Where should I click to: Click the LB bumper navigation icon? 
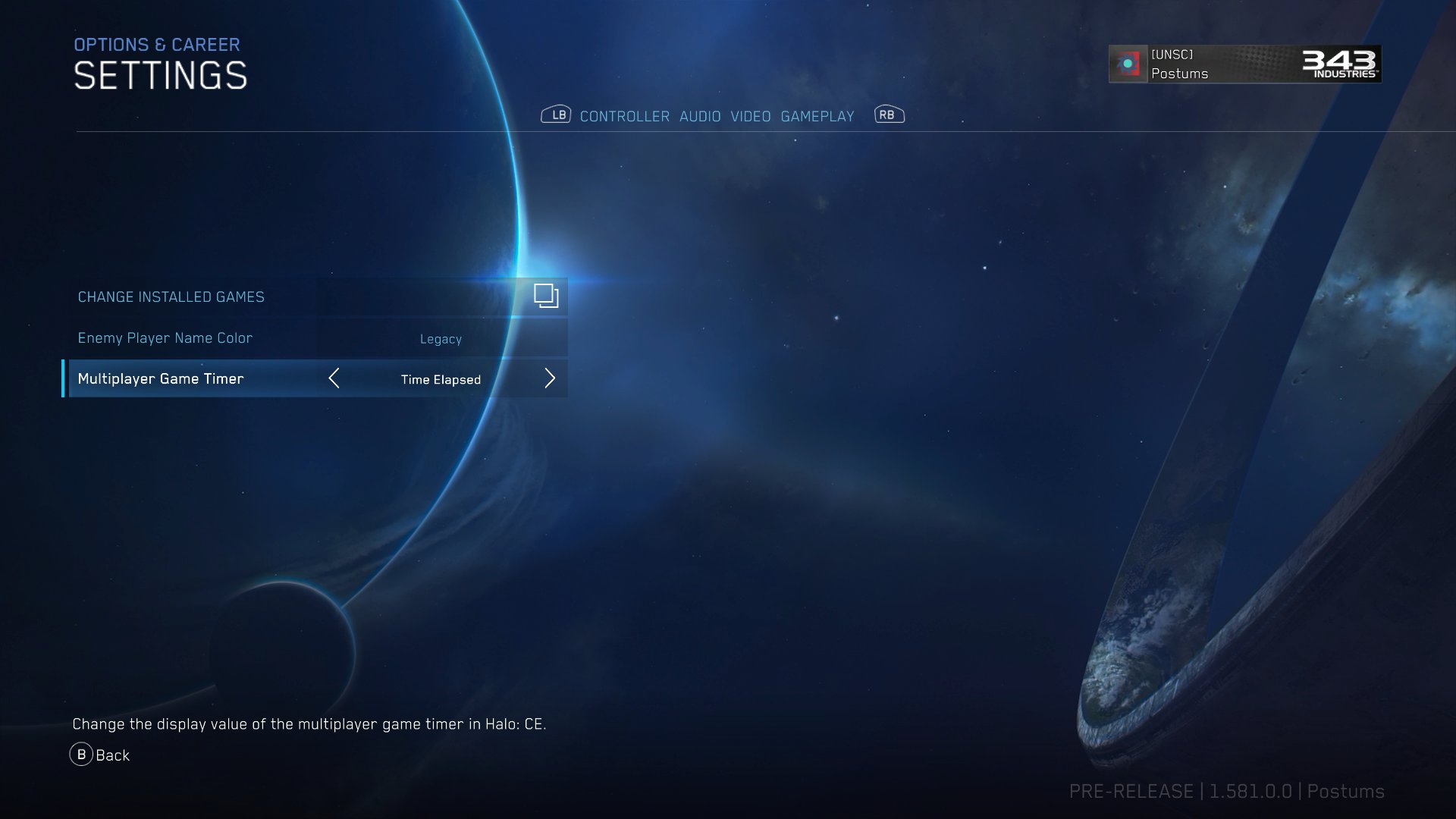[556, 114]
